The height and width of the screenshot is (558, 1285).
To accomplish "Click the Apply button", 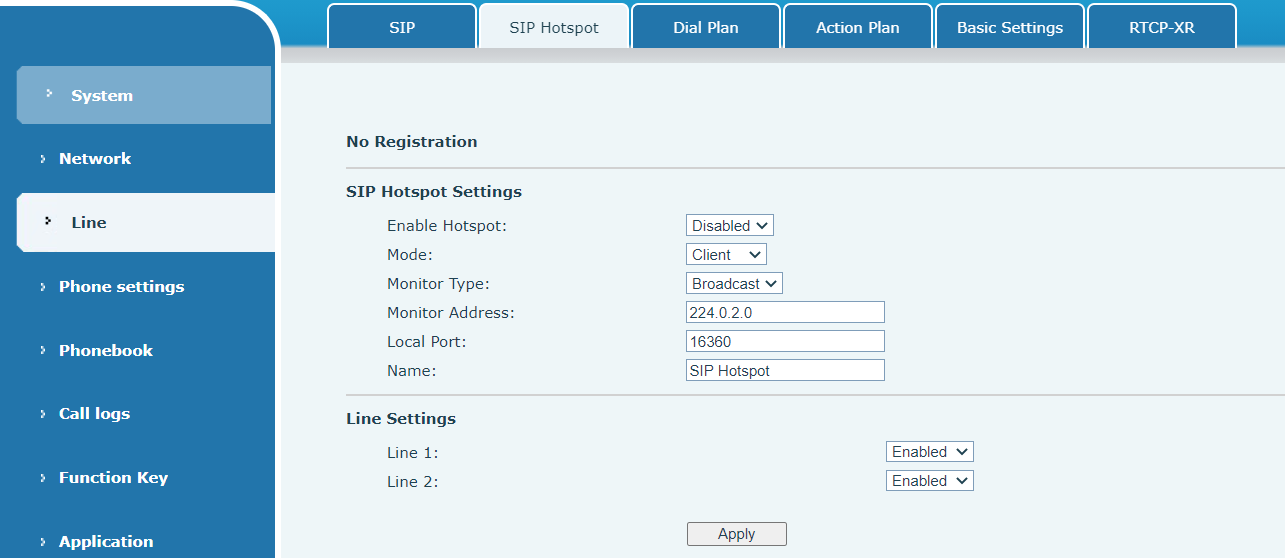I will (x=737, y=534).
